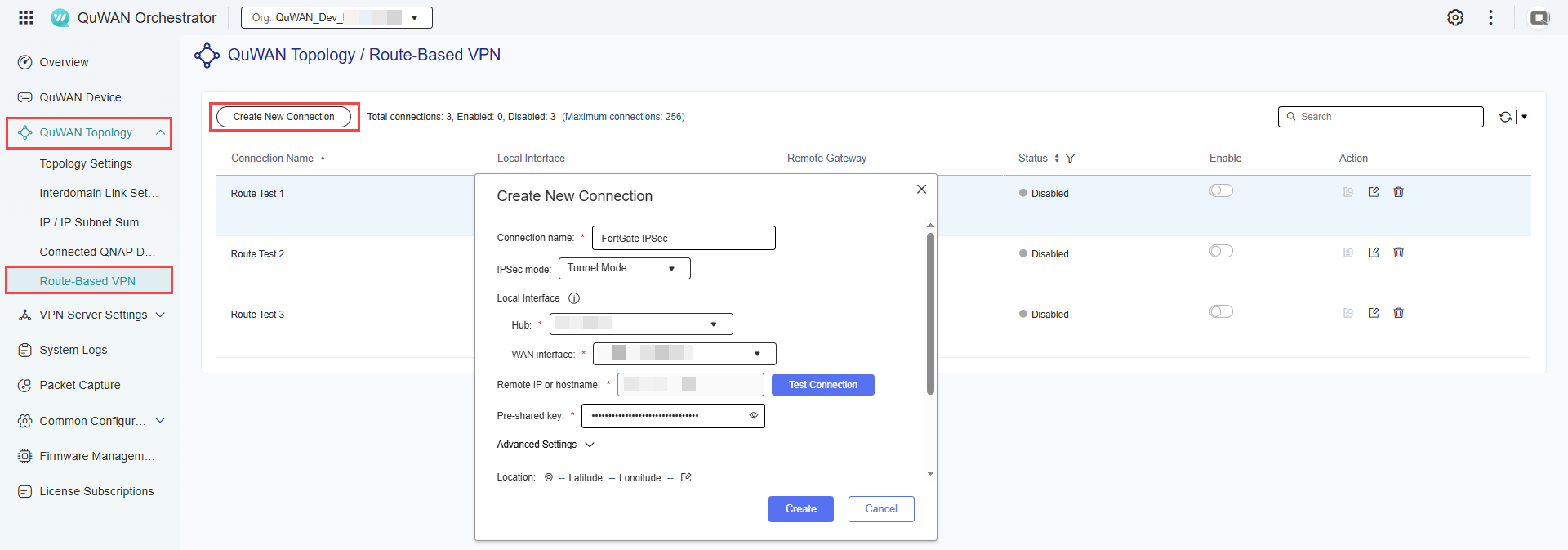Collapse the QuWAN Topology menu
The width and height of the screenshot is (1568, 550).
pos(160,132)
